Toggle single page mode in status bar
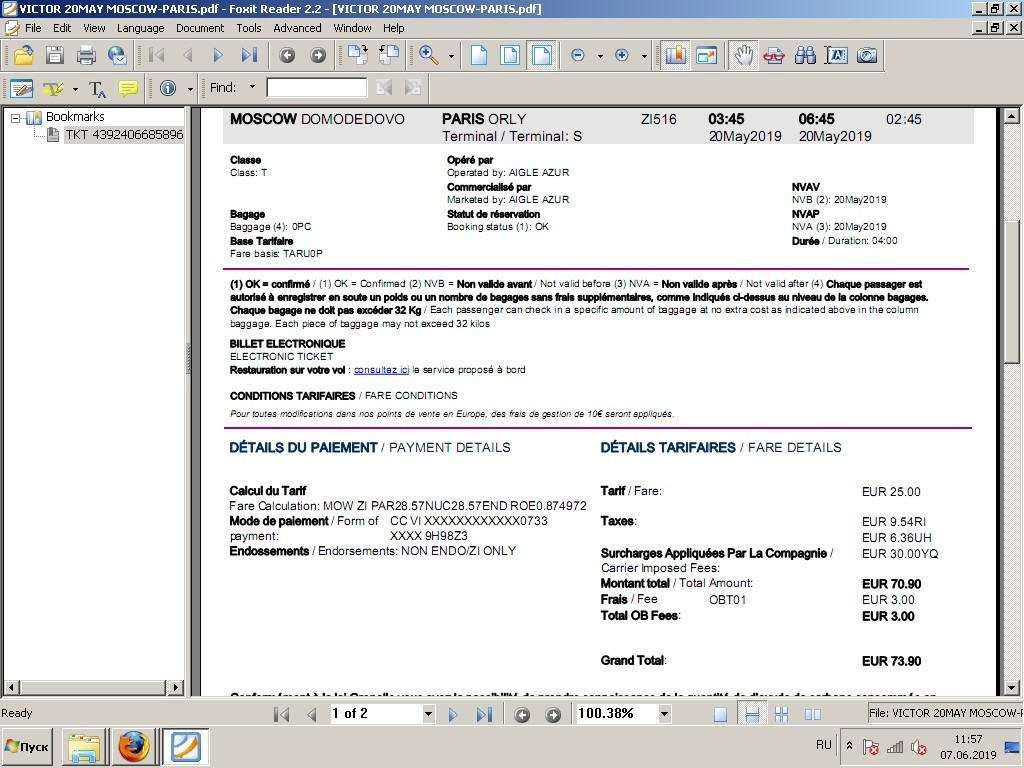The height and width of the screenshot is (768, 1024). point(720,714)
